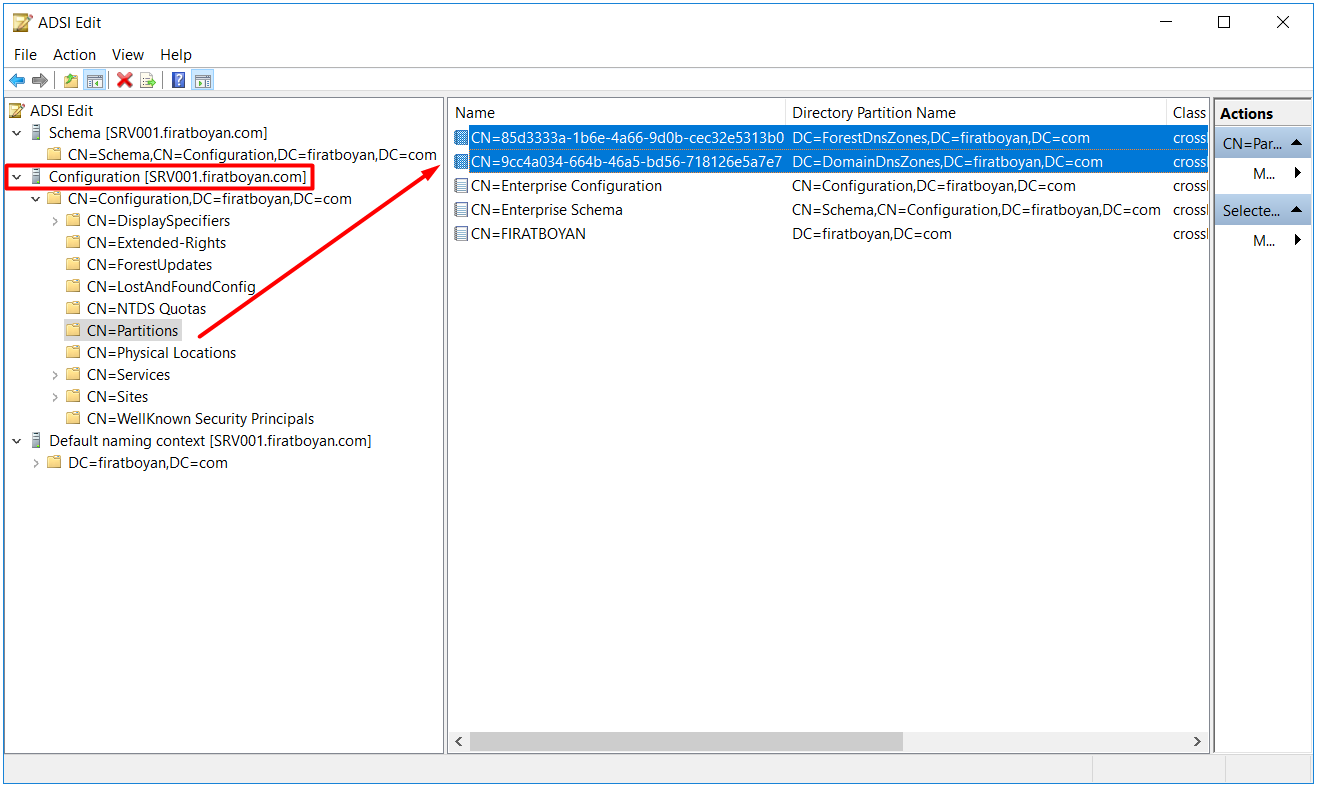Expand the CN=DisplaySpecifiers node
Image resolution: width=1317 pixels, height=788 pixels.
pos(55,221)
